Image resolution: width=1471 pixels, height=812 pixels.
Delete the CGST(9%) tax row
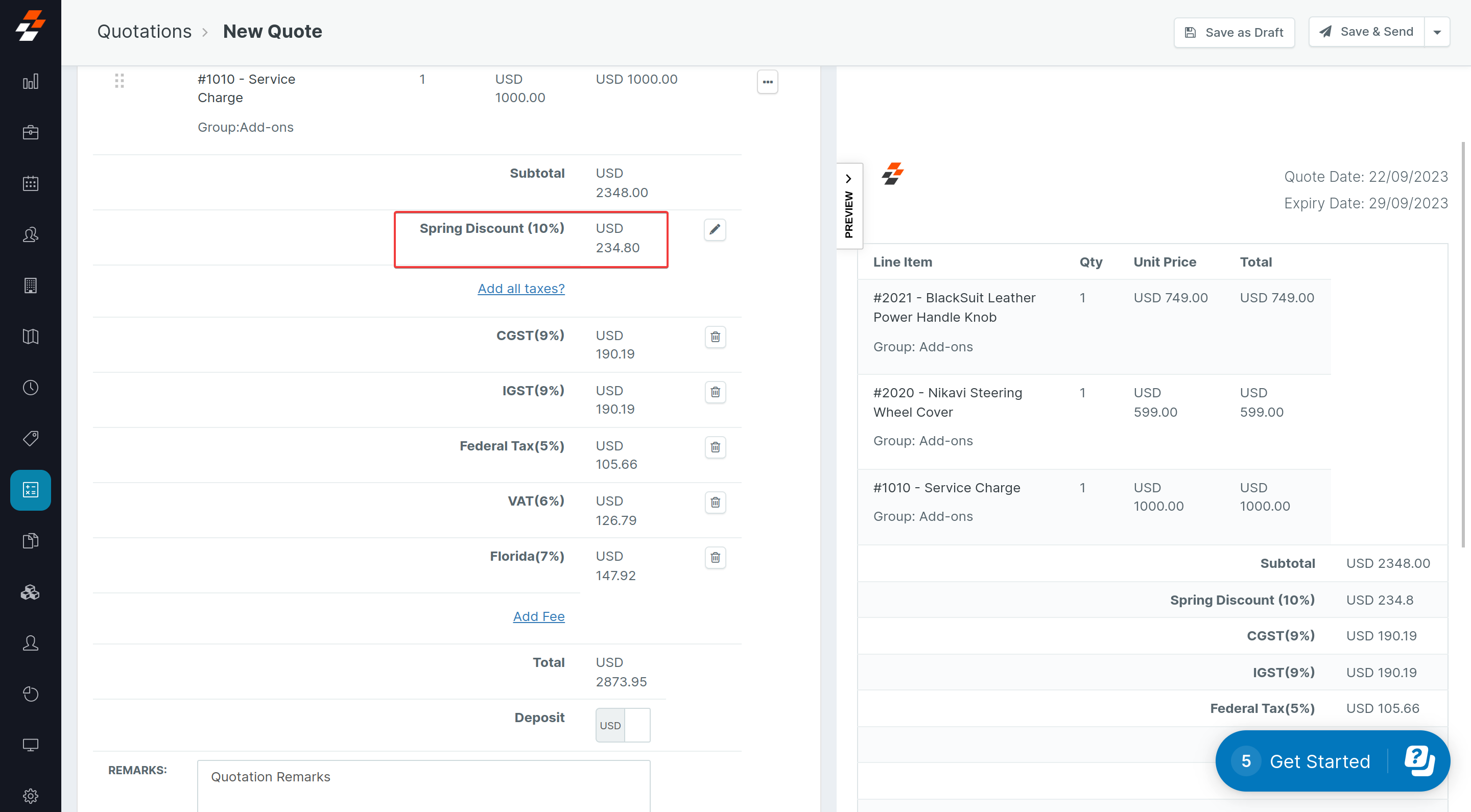click(715, 337)
